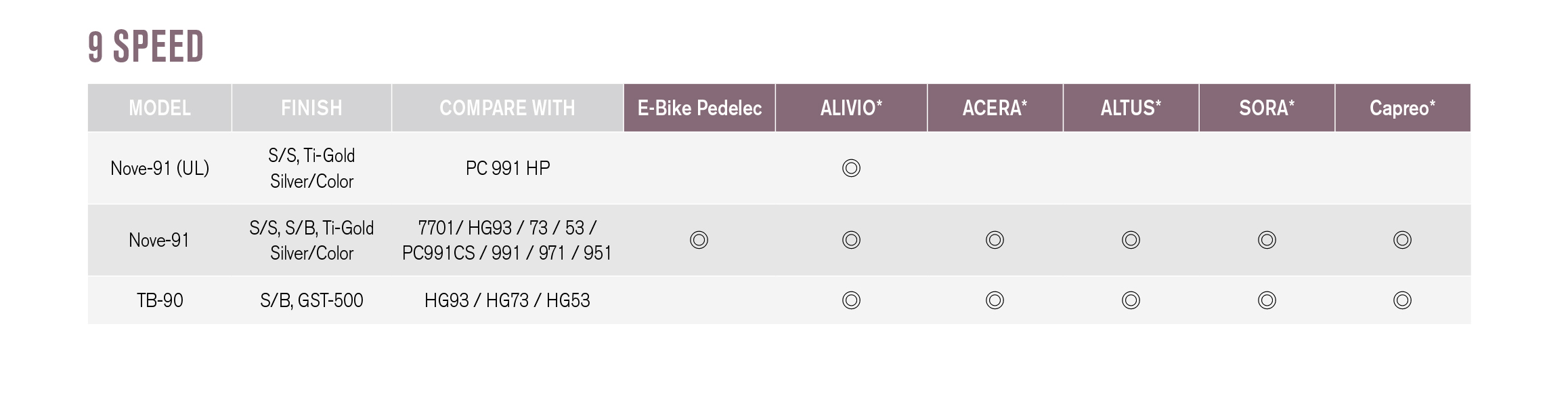Click the ALIVIO* column header
The width and height of the screenshot is (1568, 404).
(851, 108)
